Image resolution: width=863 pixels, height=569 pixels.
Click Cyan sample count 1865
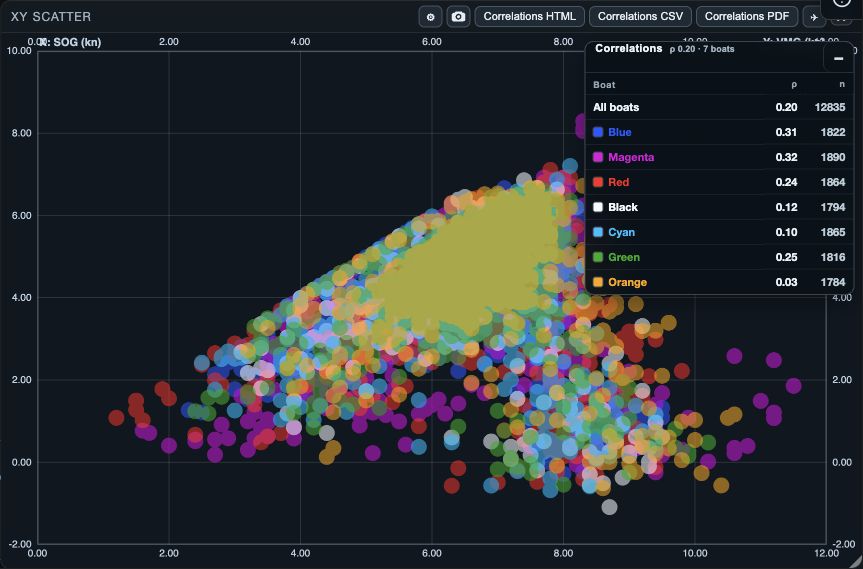tap(833, 232)
